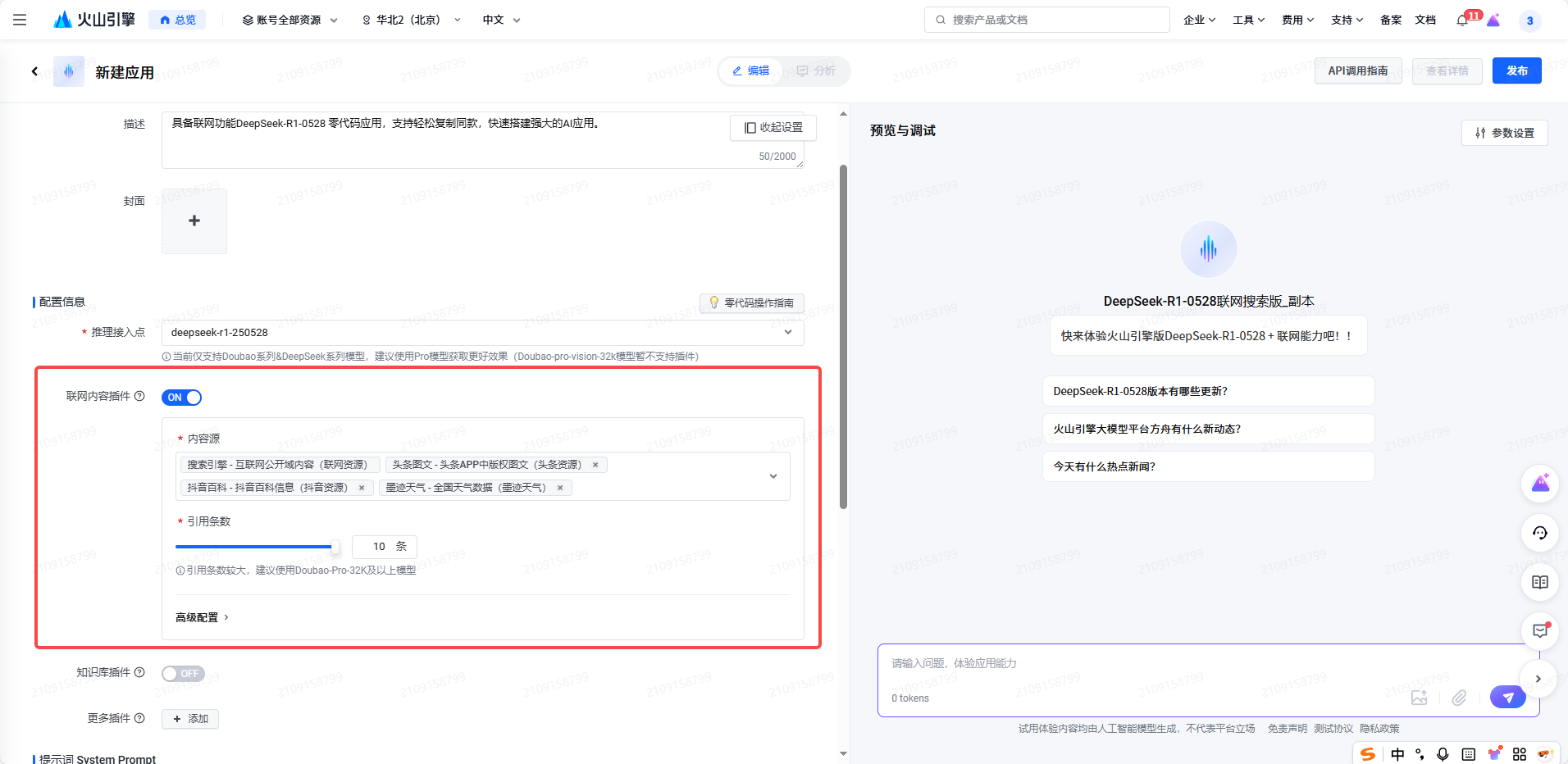Click 收起设置 to collapse settings

click(x=773, y=127)
